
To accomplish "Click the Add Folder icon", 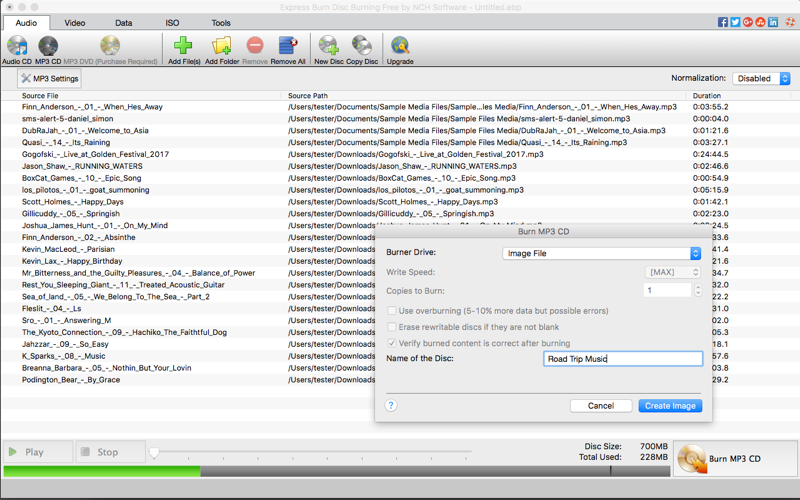I will 221,47.
